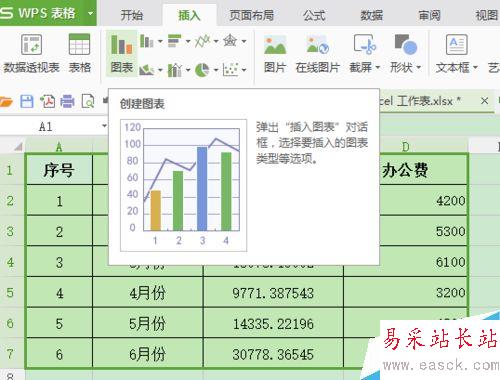Select row 5 header
This screenshot has width=500, height=380.
10,292
